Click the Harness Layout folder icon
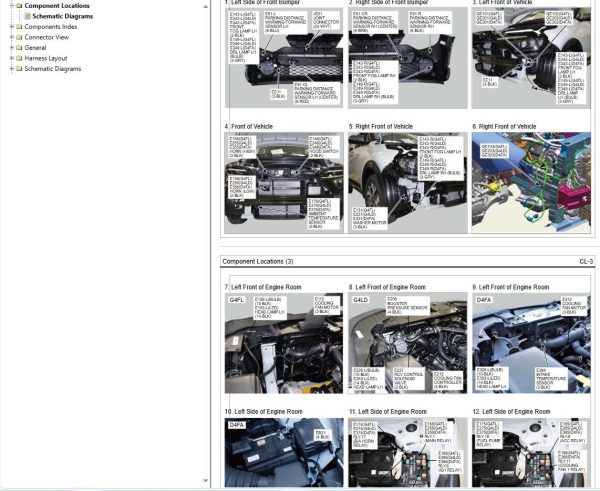 19,58
